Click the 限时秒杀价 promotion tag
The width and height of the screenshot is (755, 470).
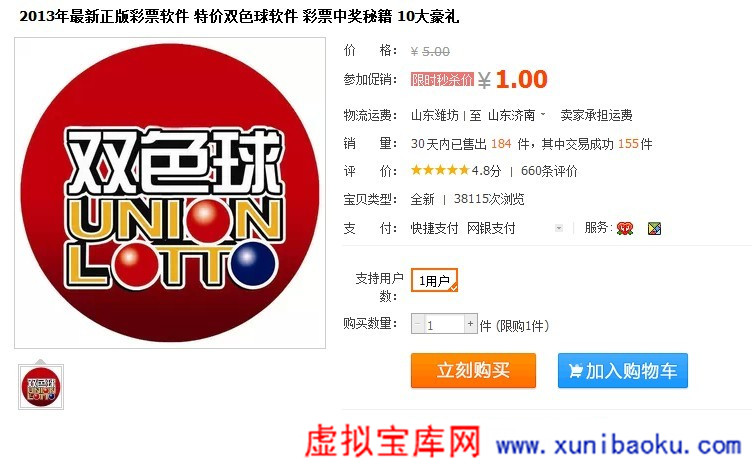point(442,79)
